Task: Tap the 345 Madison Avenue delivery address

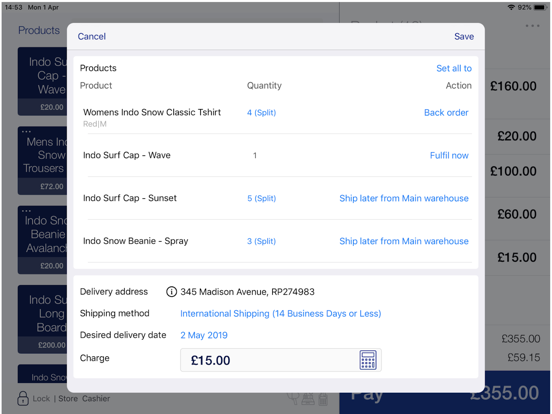Action: (247, 291)
